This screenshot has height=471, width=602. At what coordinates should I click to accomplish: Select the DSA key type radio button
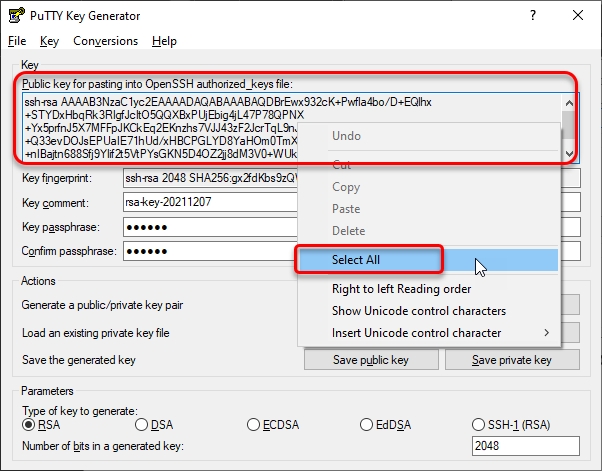(x=141, y=425)
